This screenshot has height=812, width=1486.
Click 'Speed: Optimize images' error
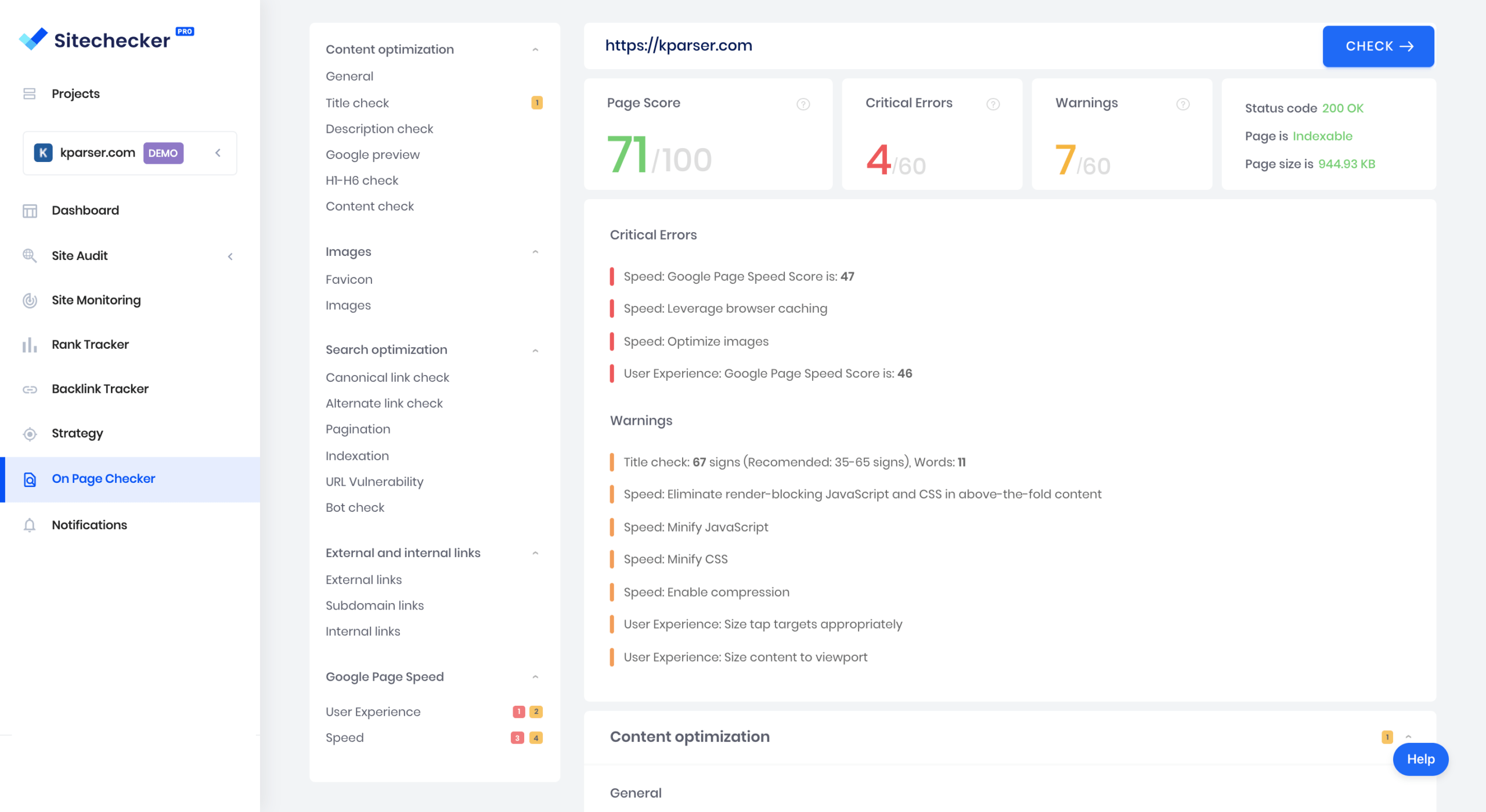695,341
